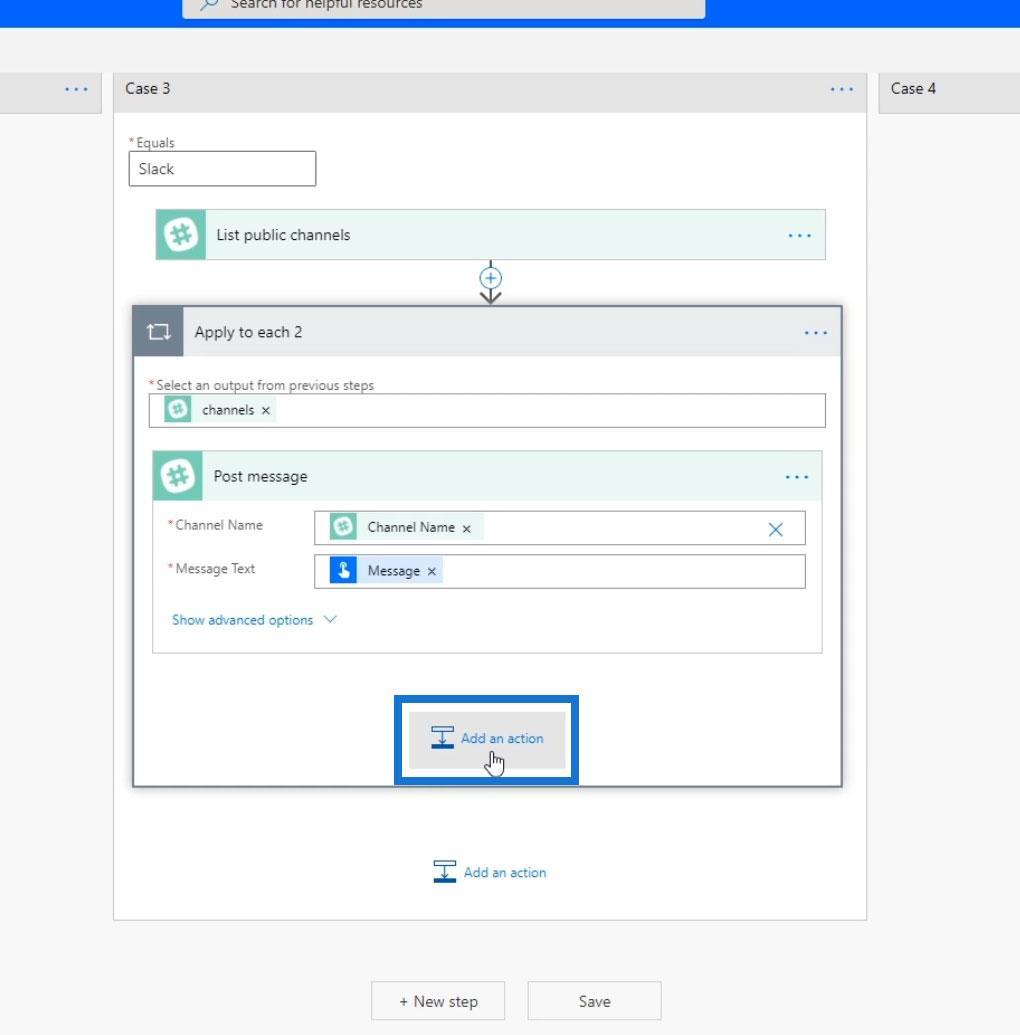The height and width of the screenshot is (1035, 1020).
Task: Click Add an action below the loop in Case 3
Action: [x=489, y=872]
